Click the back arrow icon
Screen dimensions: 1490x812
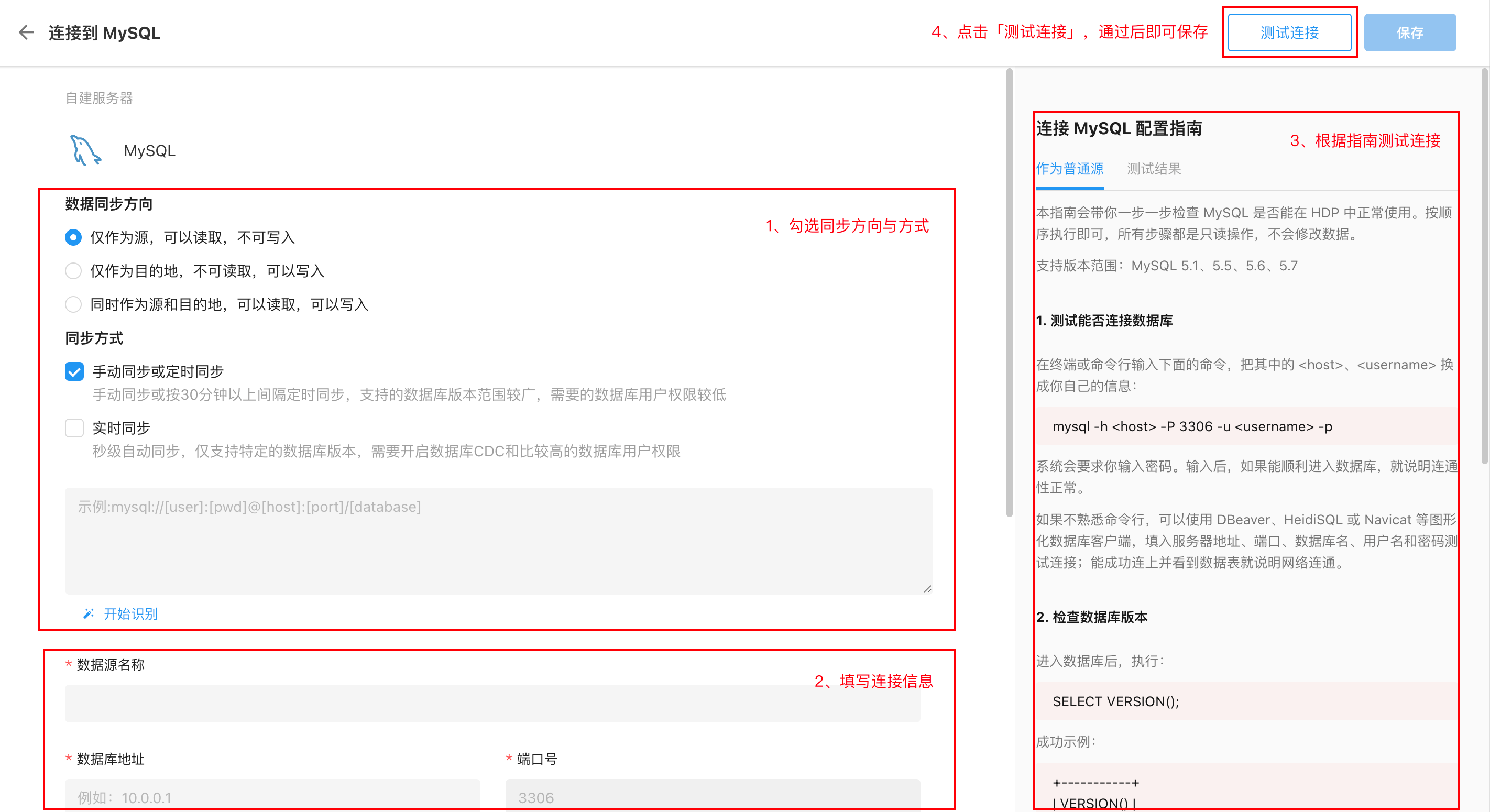click(x=27, y=32)
